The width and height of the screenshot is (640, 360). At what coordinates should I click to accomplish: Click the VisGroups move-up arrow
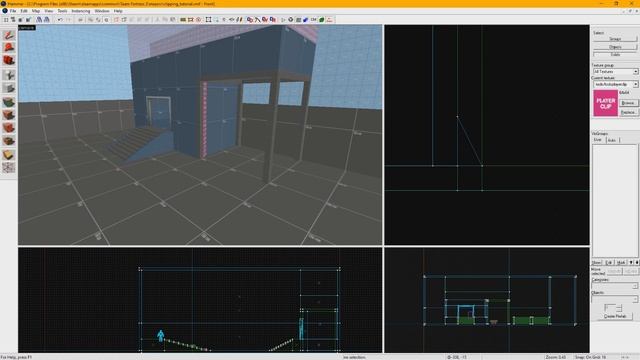tap(631, 262)
